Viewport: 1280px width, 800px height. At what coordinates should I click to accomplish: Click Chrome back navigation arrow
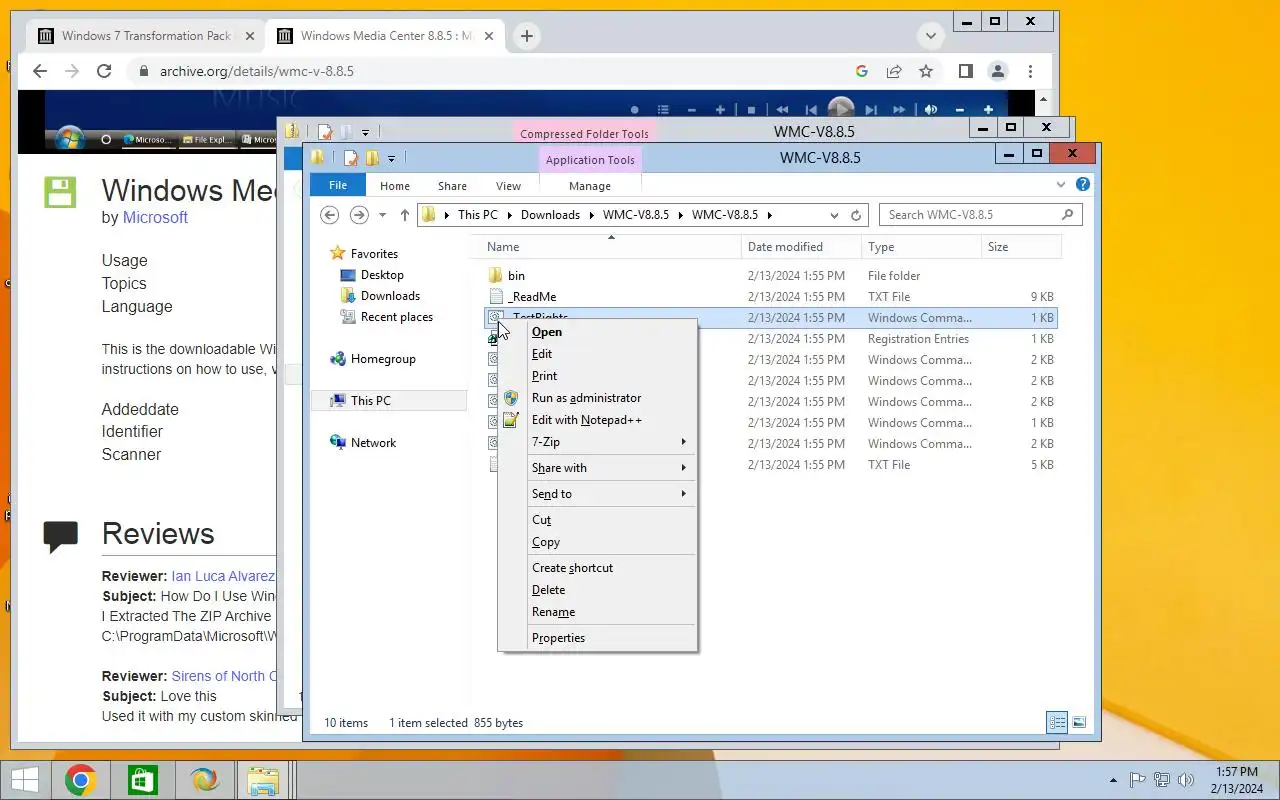pyautogui.click(x=40, y=71)
